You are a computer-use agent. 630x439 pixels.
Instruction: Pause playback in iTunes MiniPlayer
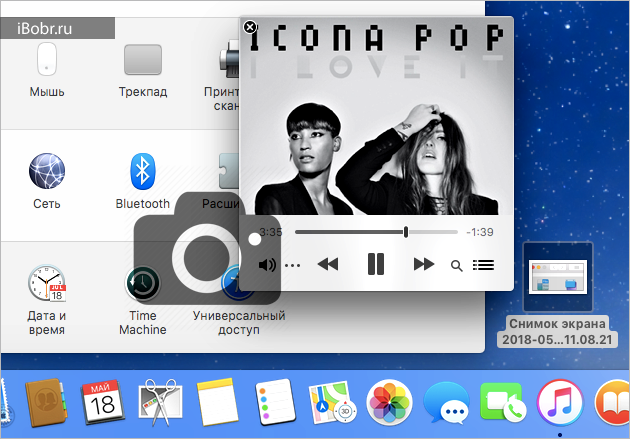(x=376, y=264)
